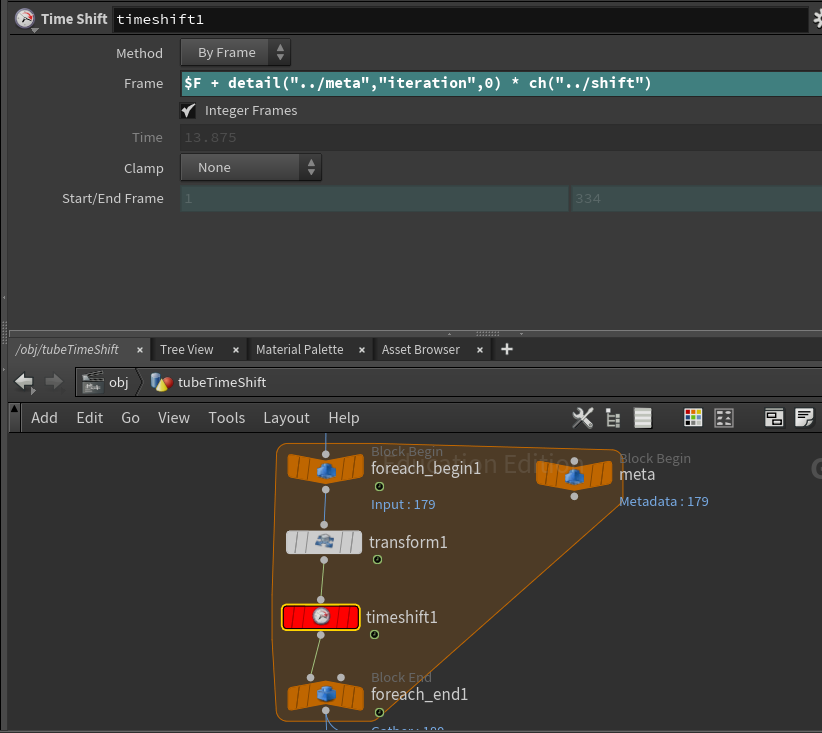The height and width of the screenshot is (733, 822).
Task: Click the sticky note icon
Action: (804, 418)
